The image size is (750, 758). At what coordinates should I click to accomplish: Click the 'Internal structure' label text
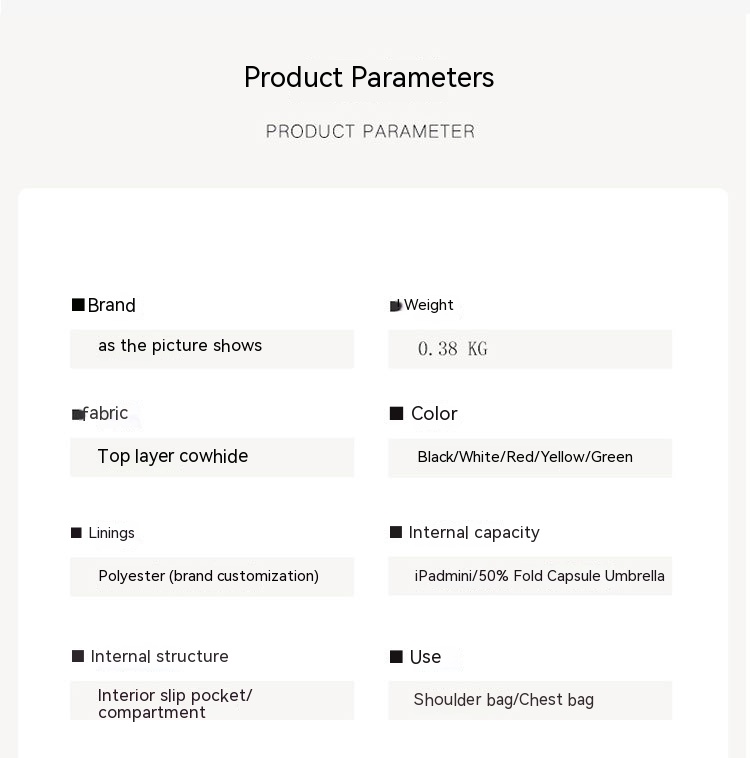pyautogui.click(x=160, y=656)
